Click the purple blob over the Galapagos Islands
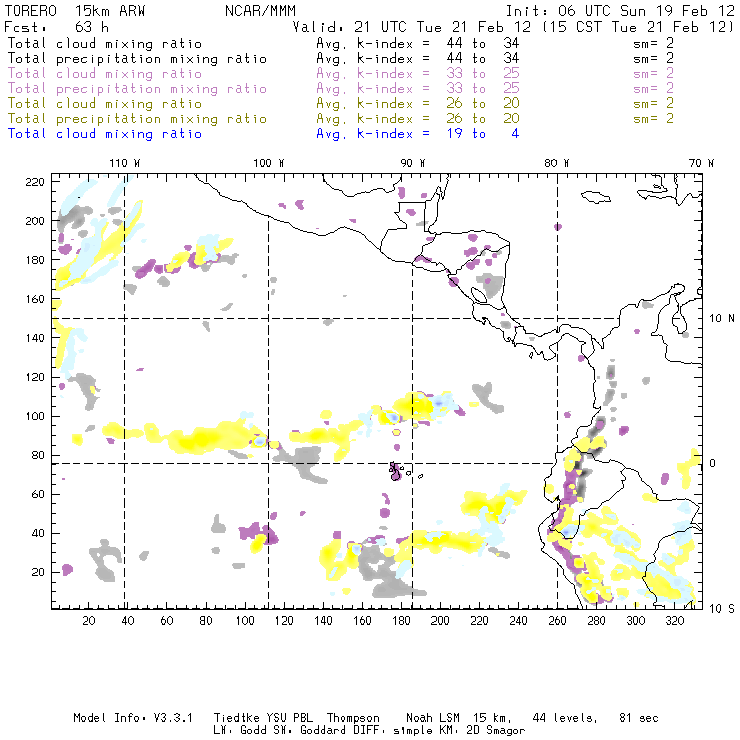This screenshot has height=740, width=740. [395, 472]
